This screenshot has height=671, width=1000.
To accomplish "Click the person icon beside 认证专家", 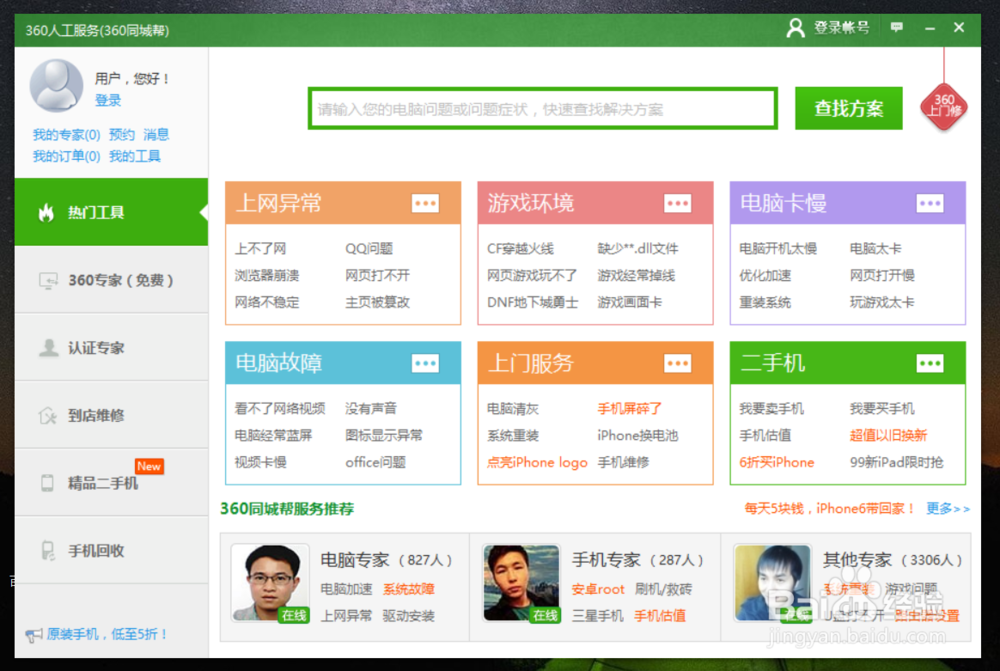I will 48,348.
